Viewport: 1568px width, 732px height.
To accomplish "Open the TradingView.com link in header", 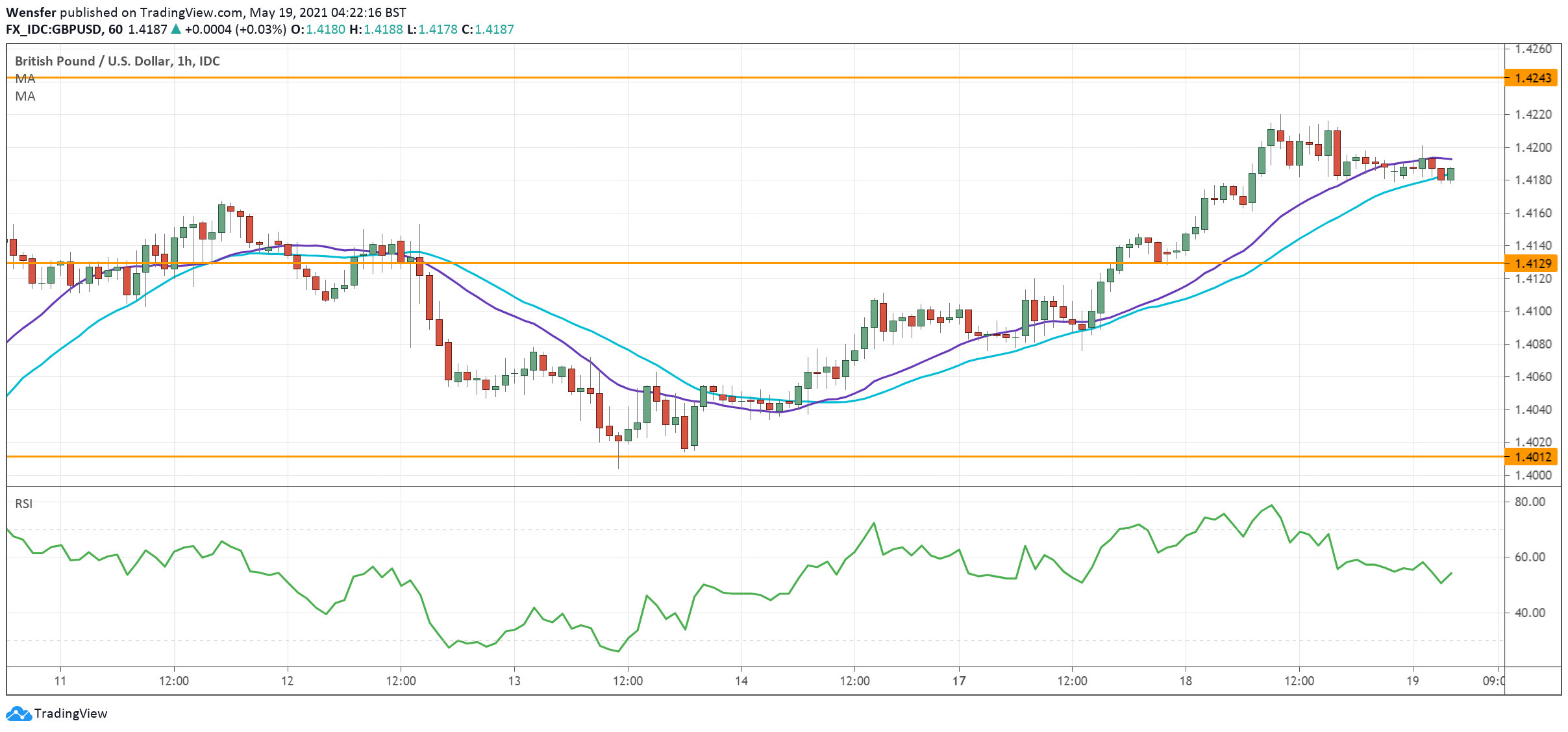I will (x=192, y=12).
